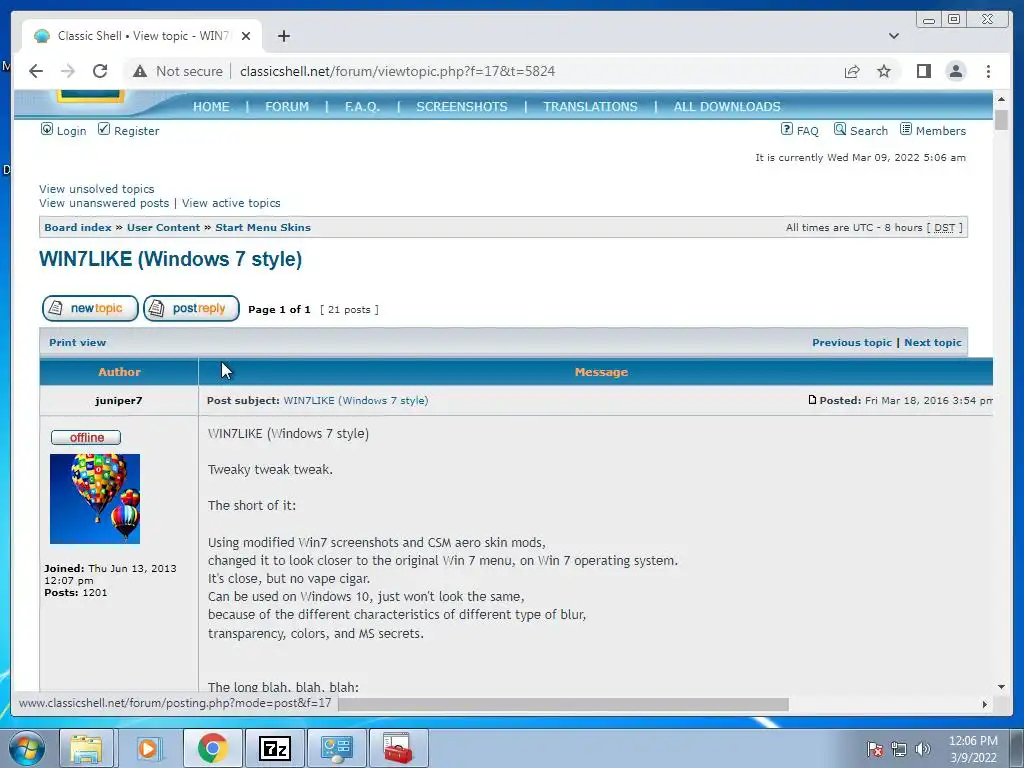Screen dimensions: 1024x768
Task: View active topics
Action: pos(231,203)
